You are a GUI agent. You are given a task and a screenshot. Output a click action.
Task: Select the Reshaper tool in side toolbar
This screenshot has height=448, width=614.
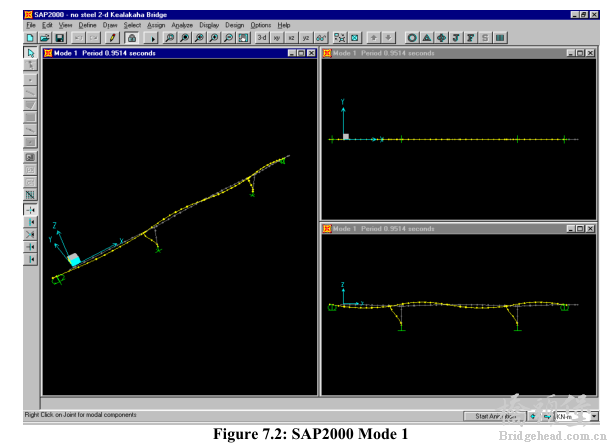tap(31, 65)
